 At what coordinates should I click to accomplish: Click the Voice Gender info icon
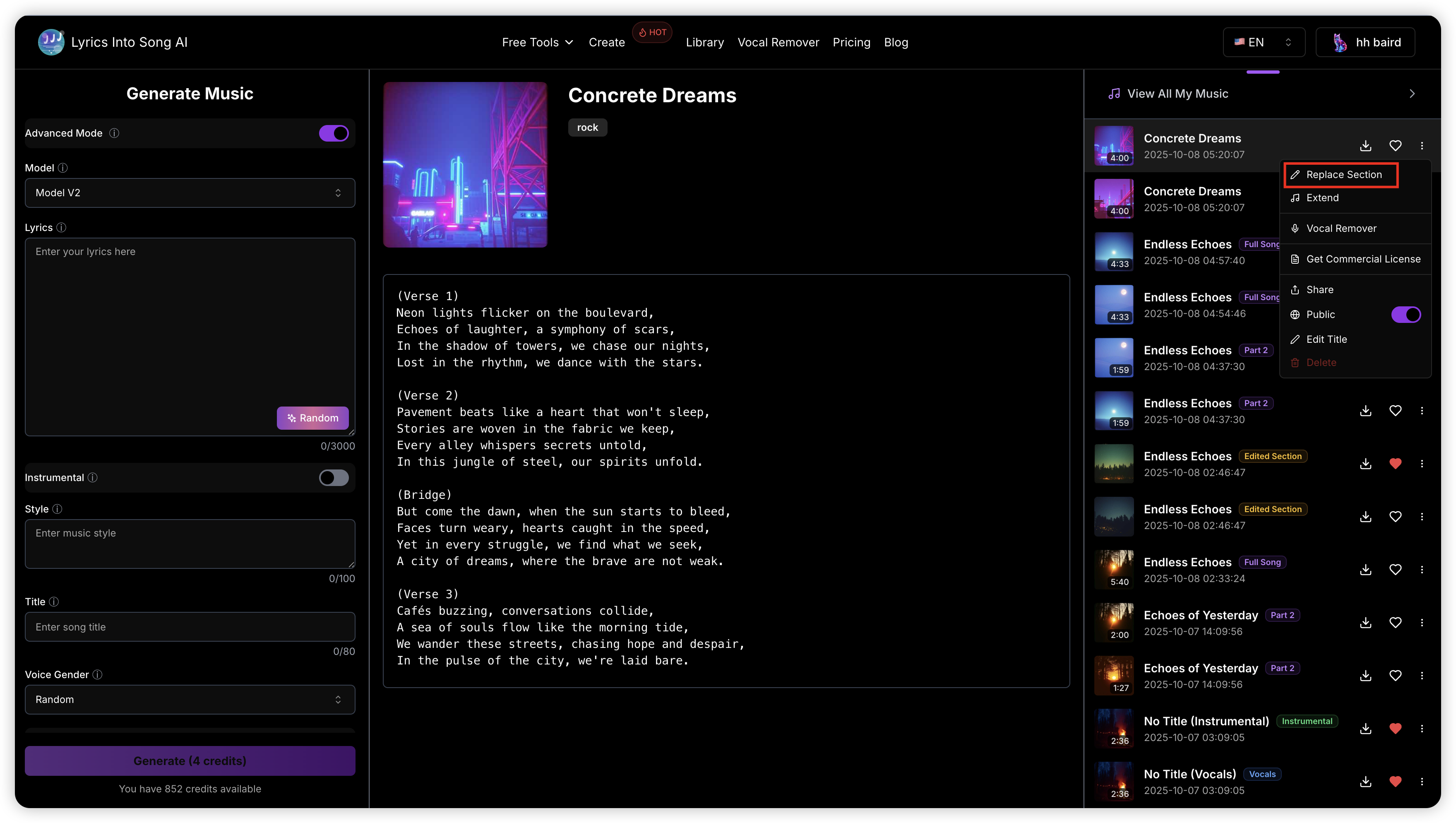[x=97, y=675]
